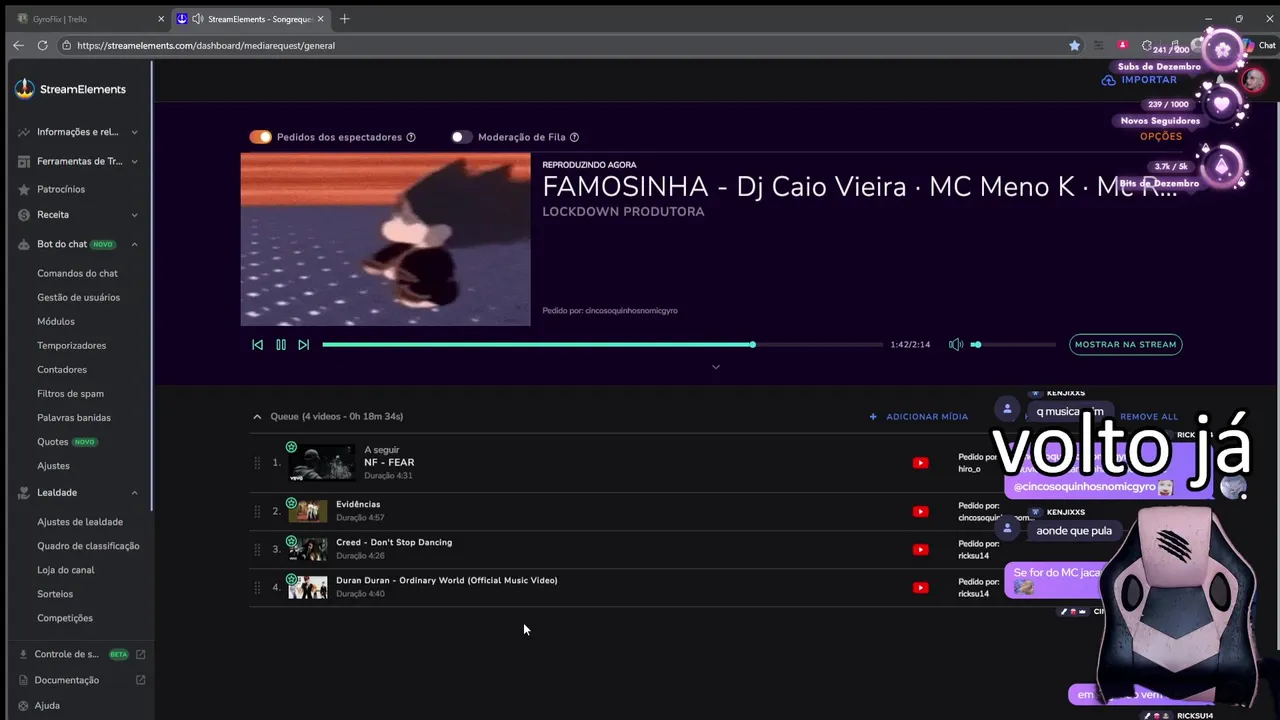Skip to previous track in player
Screen dimensions: 1280x720
[x=257, y=344]
